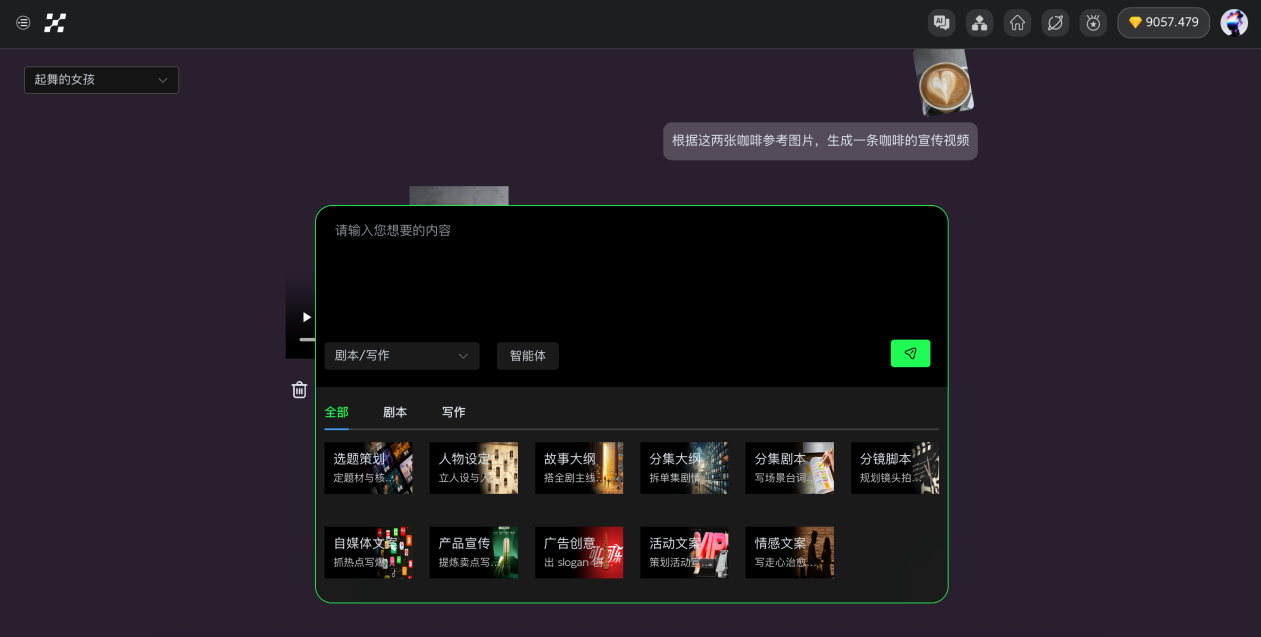Expand the 起舞的女孩 dropdown
Screen dimensions: 1261x637
[101, 80]
